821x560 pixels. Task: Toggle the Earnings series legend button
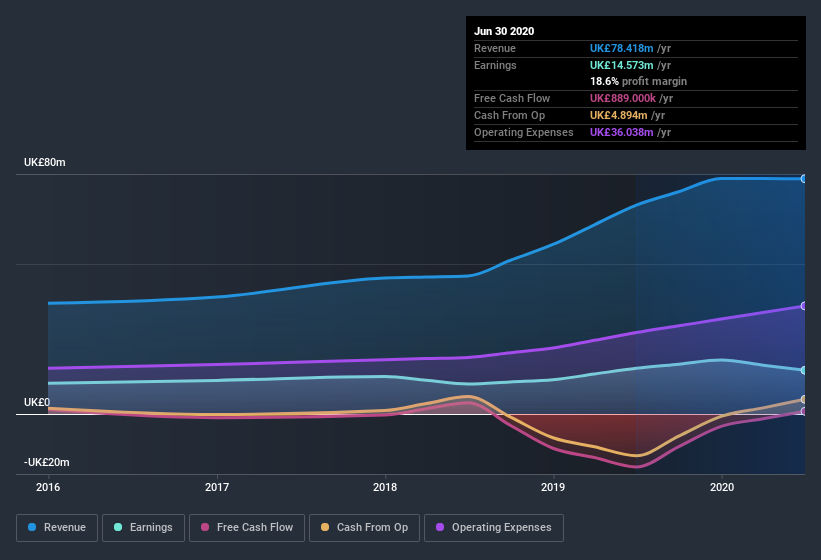pyautogui.click(x=143, y=528)
